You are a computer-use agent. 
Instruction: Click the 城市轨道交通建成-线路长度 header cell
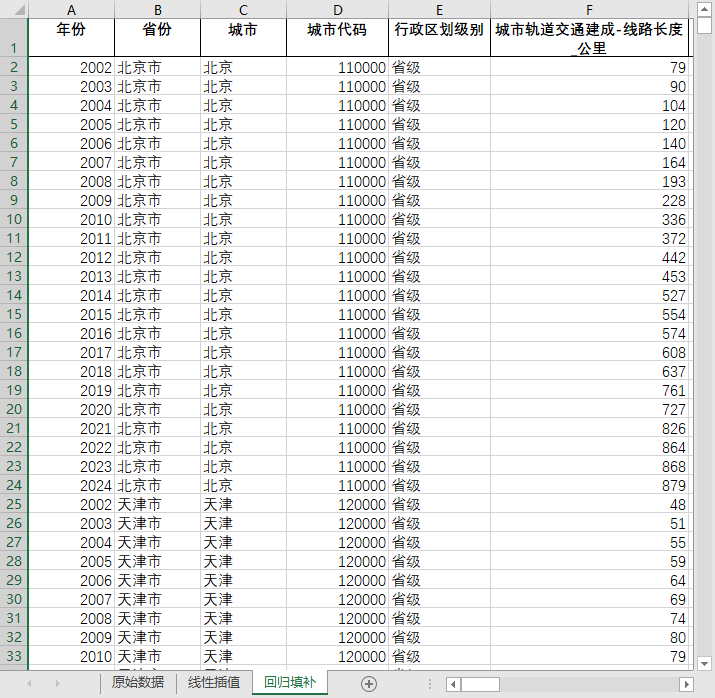coord(589,38)
